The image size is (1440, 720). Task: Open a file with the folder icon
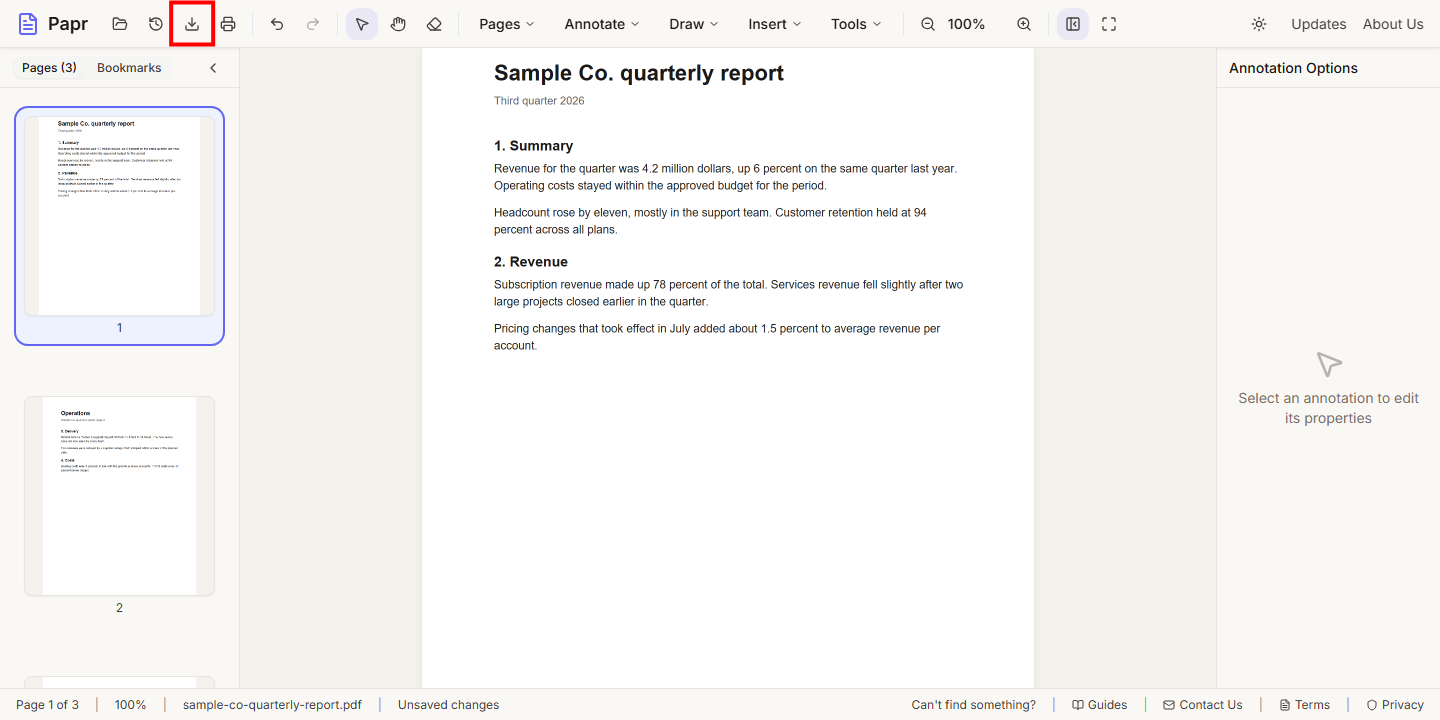120,24
